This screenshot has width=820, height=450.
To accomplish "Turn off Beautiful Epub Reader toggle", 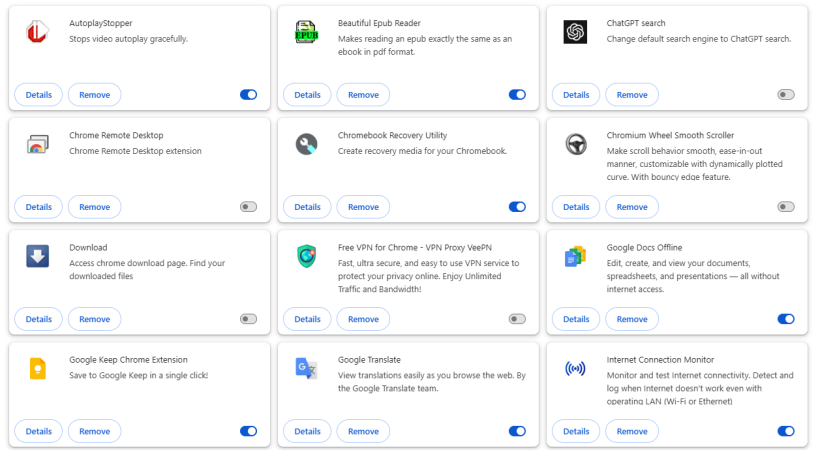I will [x=517, y=95].
